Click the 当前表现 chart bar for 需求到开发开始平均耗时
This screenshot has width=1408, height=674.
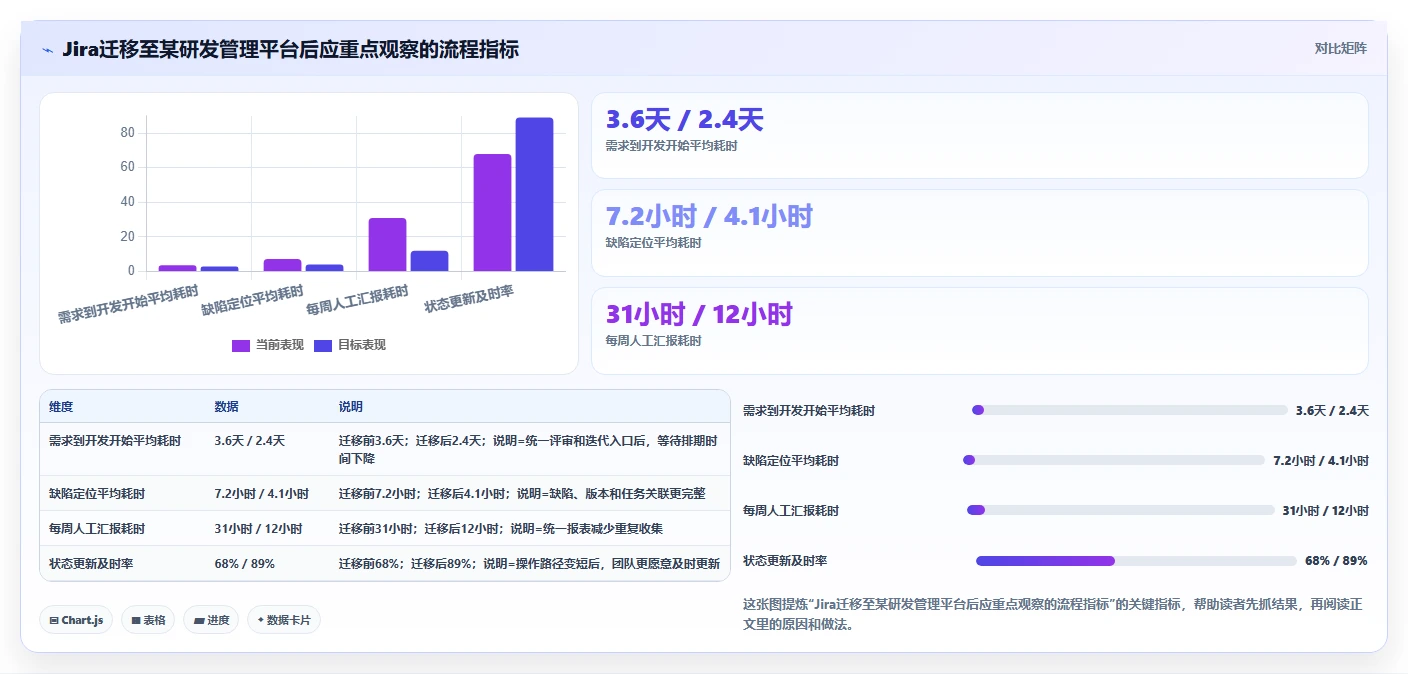(x=177, y=268)
